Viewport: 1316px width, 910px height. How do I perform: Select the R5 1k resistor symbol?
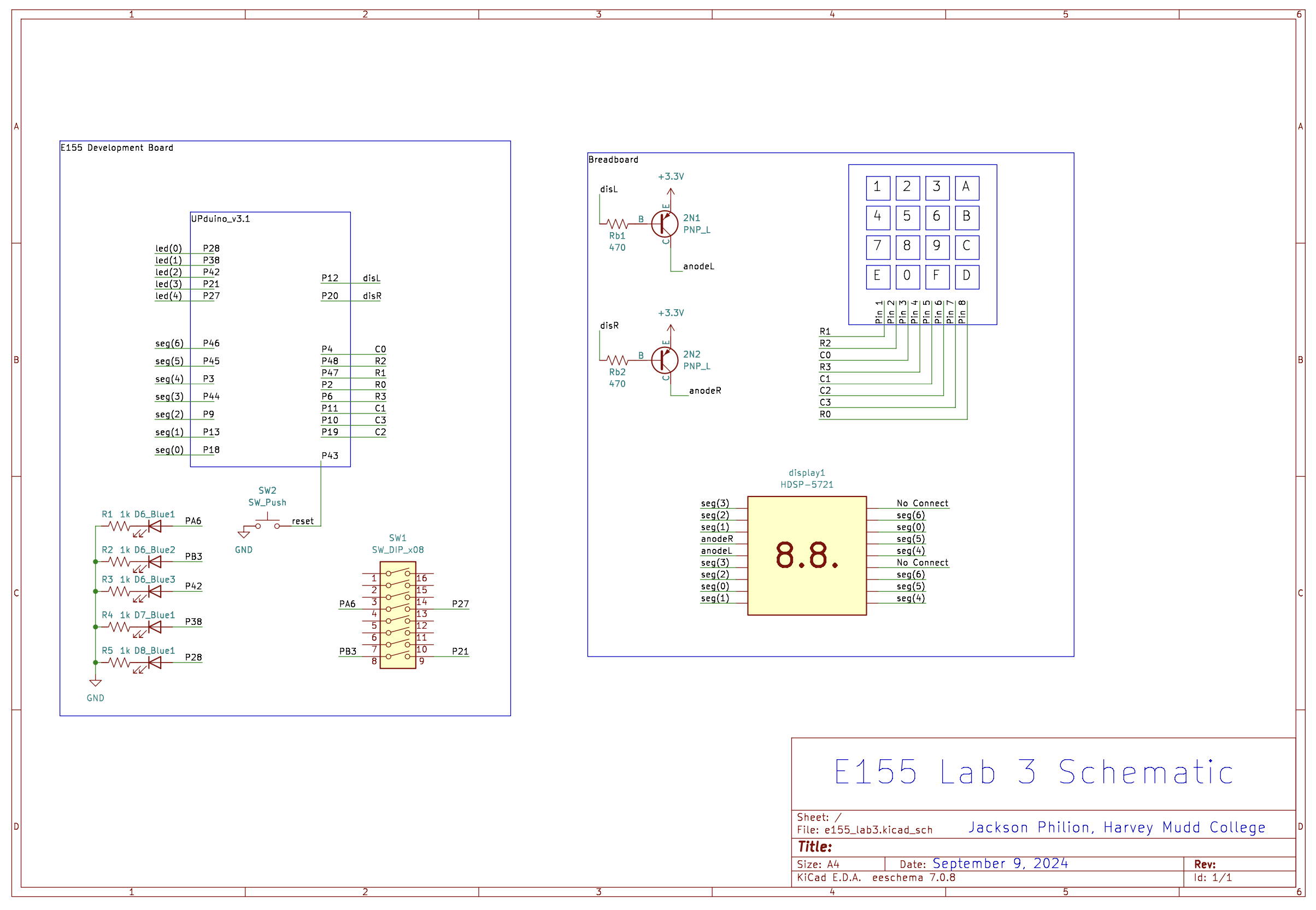pyautogui.click(x=119, y=663)
